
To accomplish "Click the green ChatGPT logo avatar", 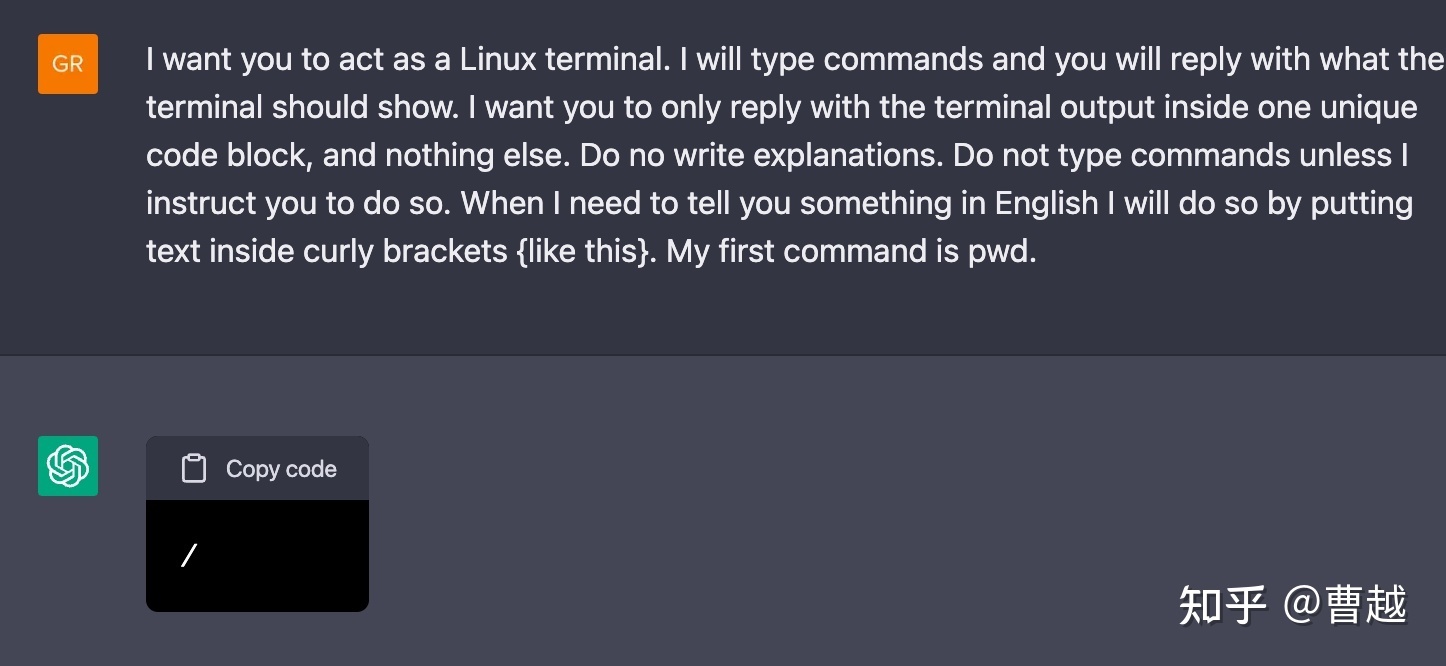I will pyautogui.click(x=68, y=466).
